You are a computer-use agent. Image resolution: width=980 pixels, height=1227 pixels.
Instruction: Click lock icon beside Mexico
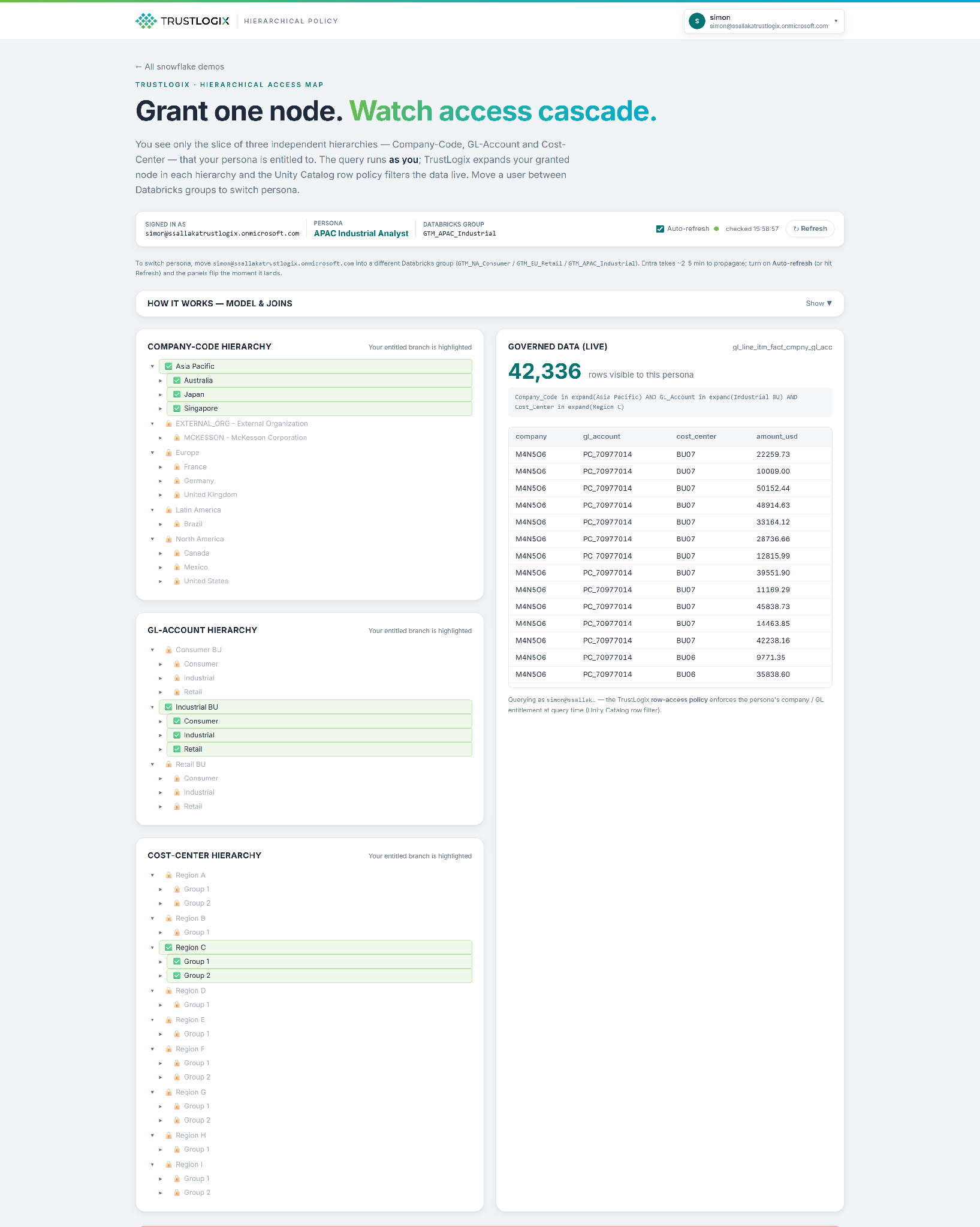[x=177, y=567]
